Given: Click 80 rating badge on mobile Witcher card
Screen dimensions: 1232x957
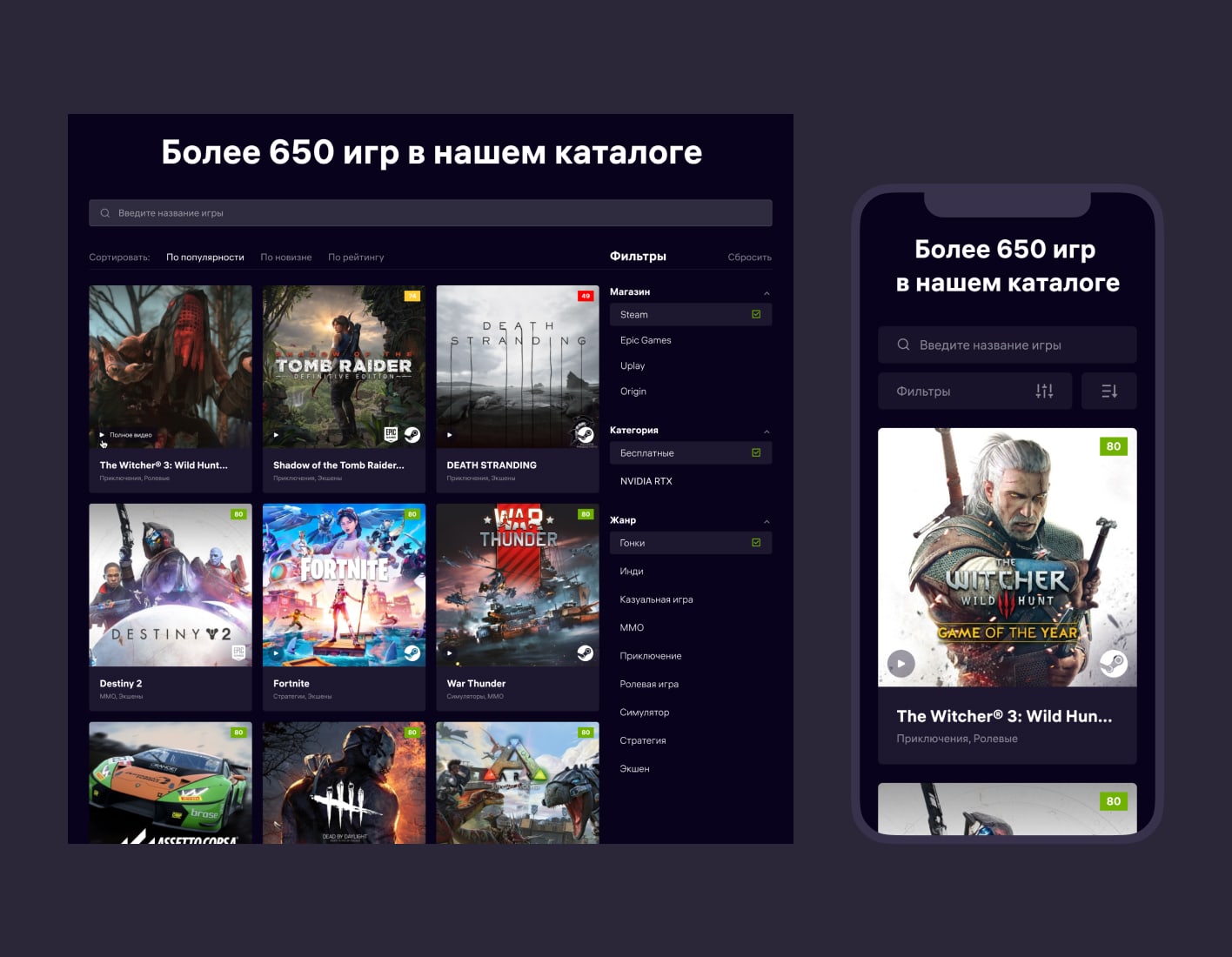Looking at the screenshot, I should [x=1114, y=446].
